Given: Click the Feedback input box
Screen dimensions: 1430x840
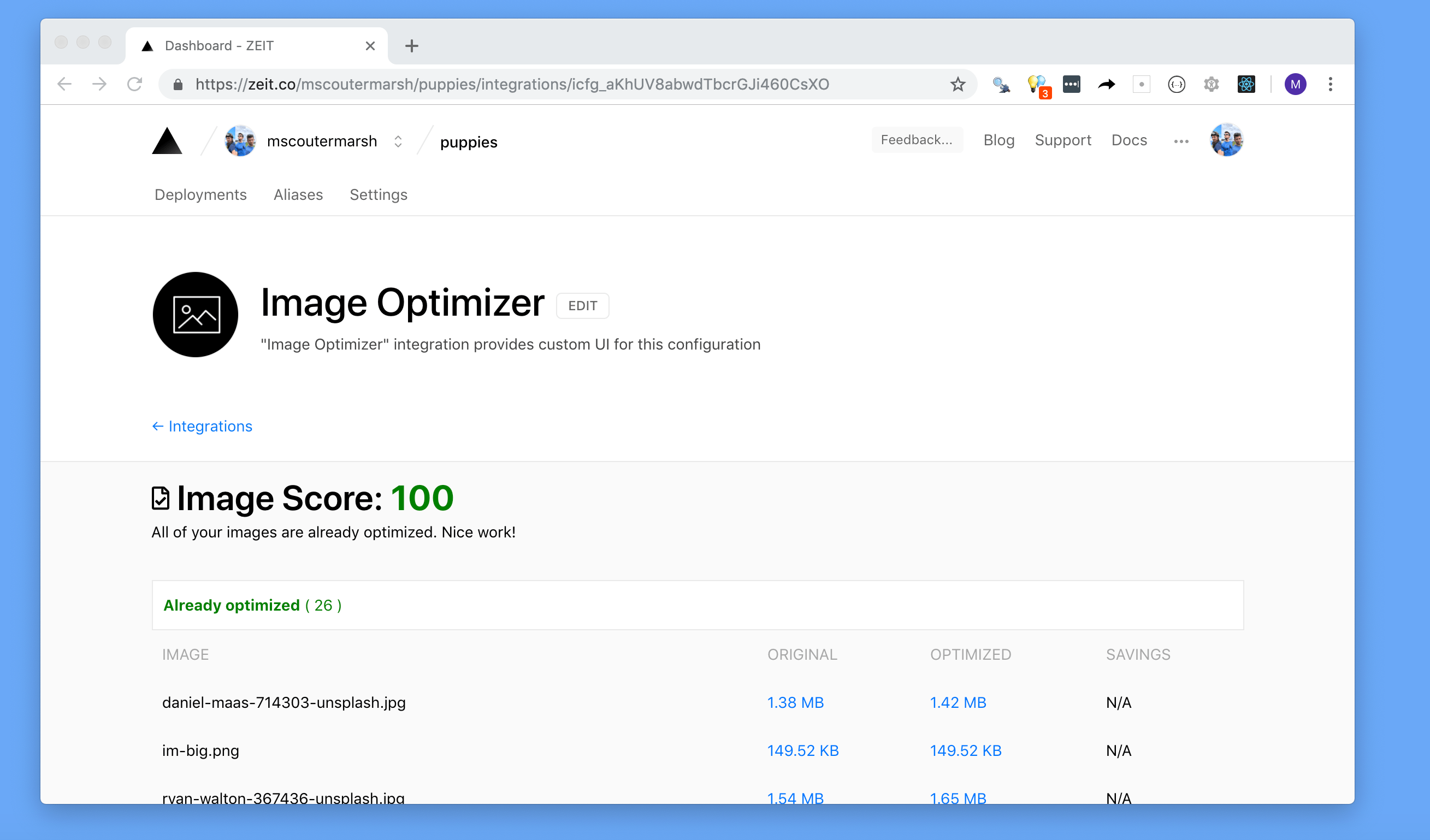Looking at the screenshot, I should pos(917,140).
